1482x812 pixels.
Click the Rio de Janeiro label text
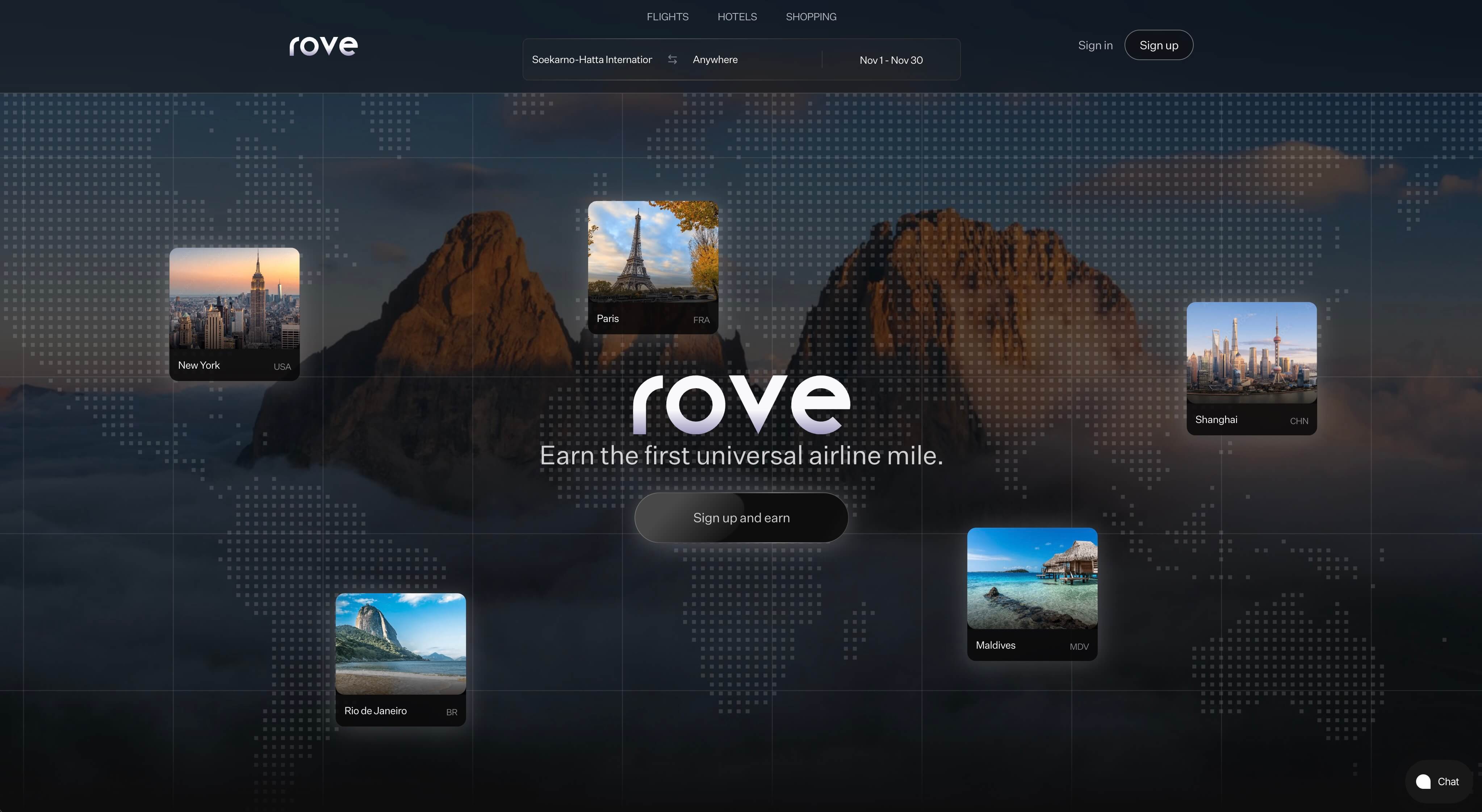pos(375,711)
